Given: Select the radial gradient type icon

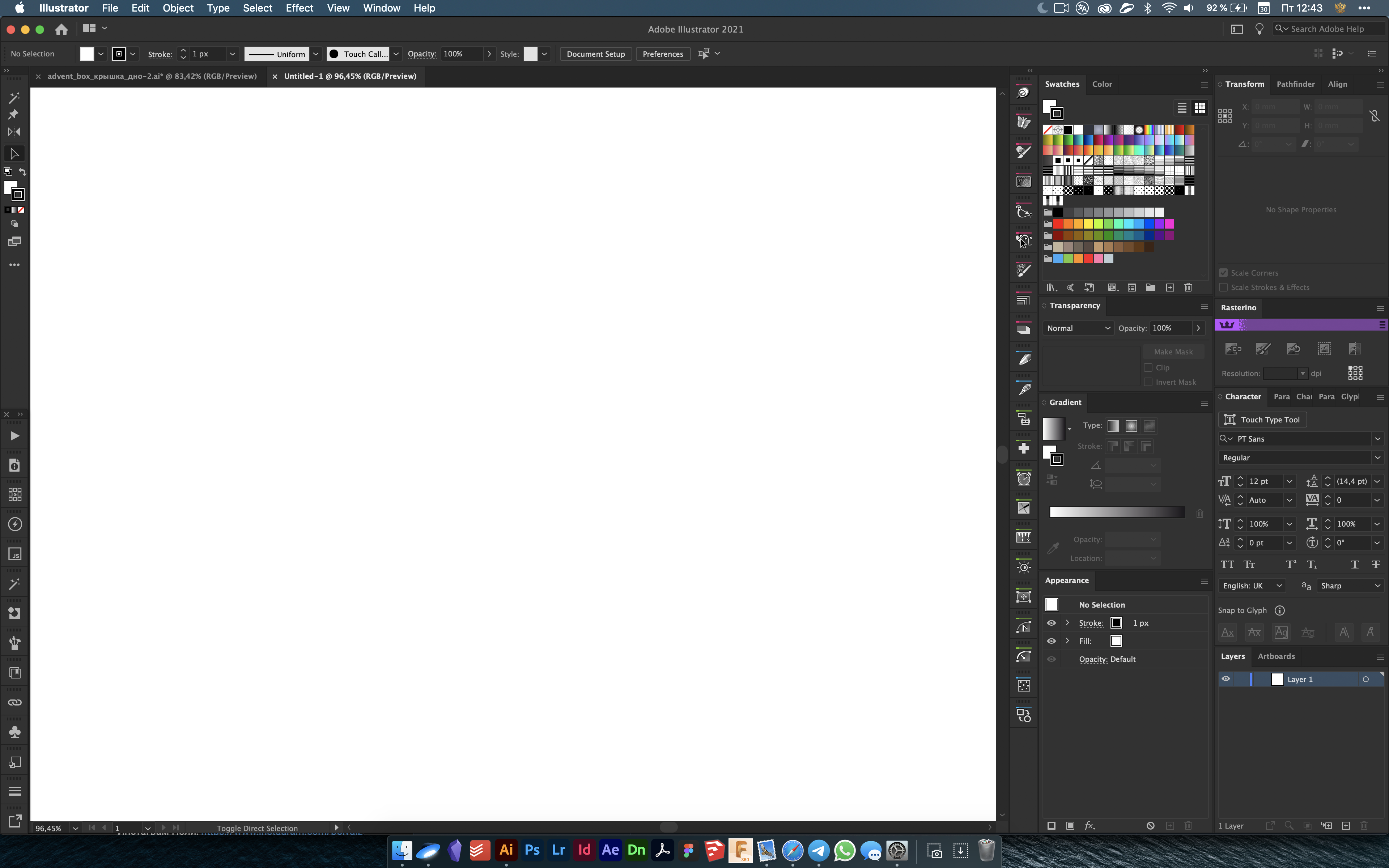Looking at the screenshot, I should (1131, 426).
